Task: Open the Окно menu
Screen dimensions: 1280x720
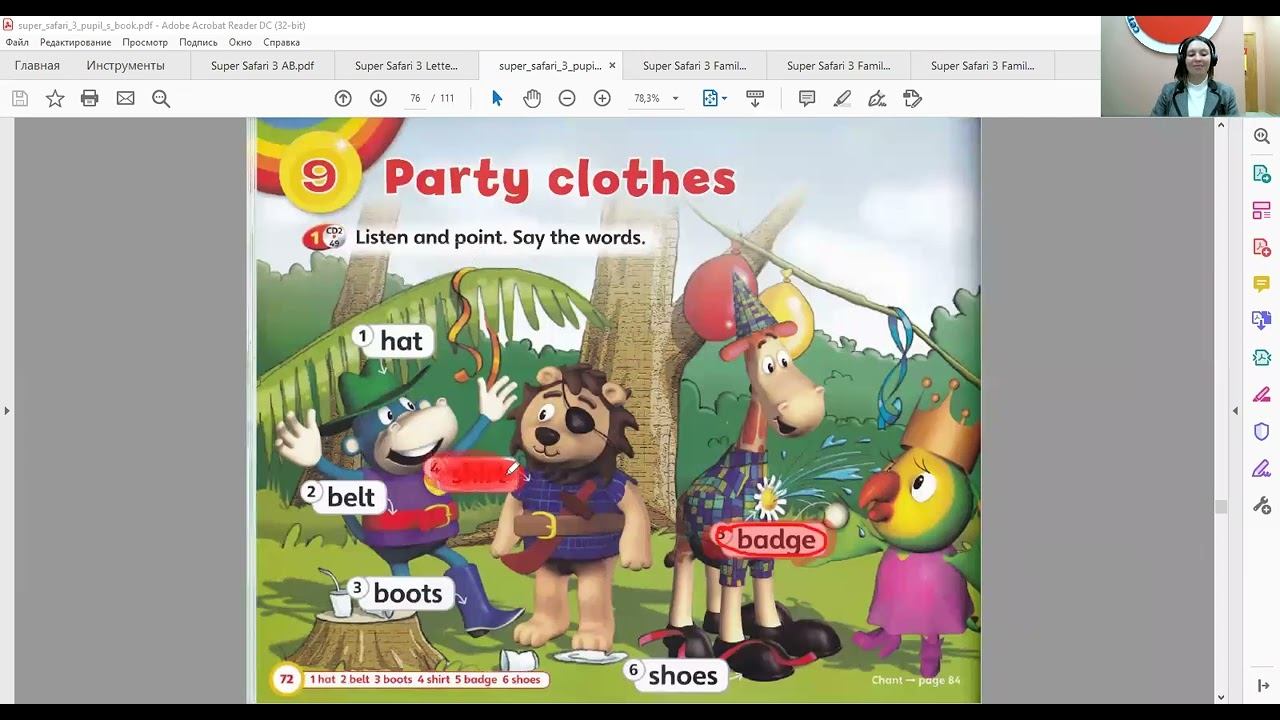Action: 240,42
